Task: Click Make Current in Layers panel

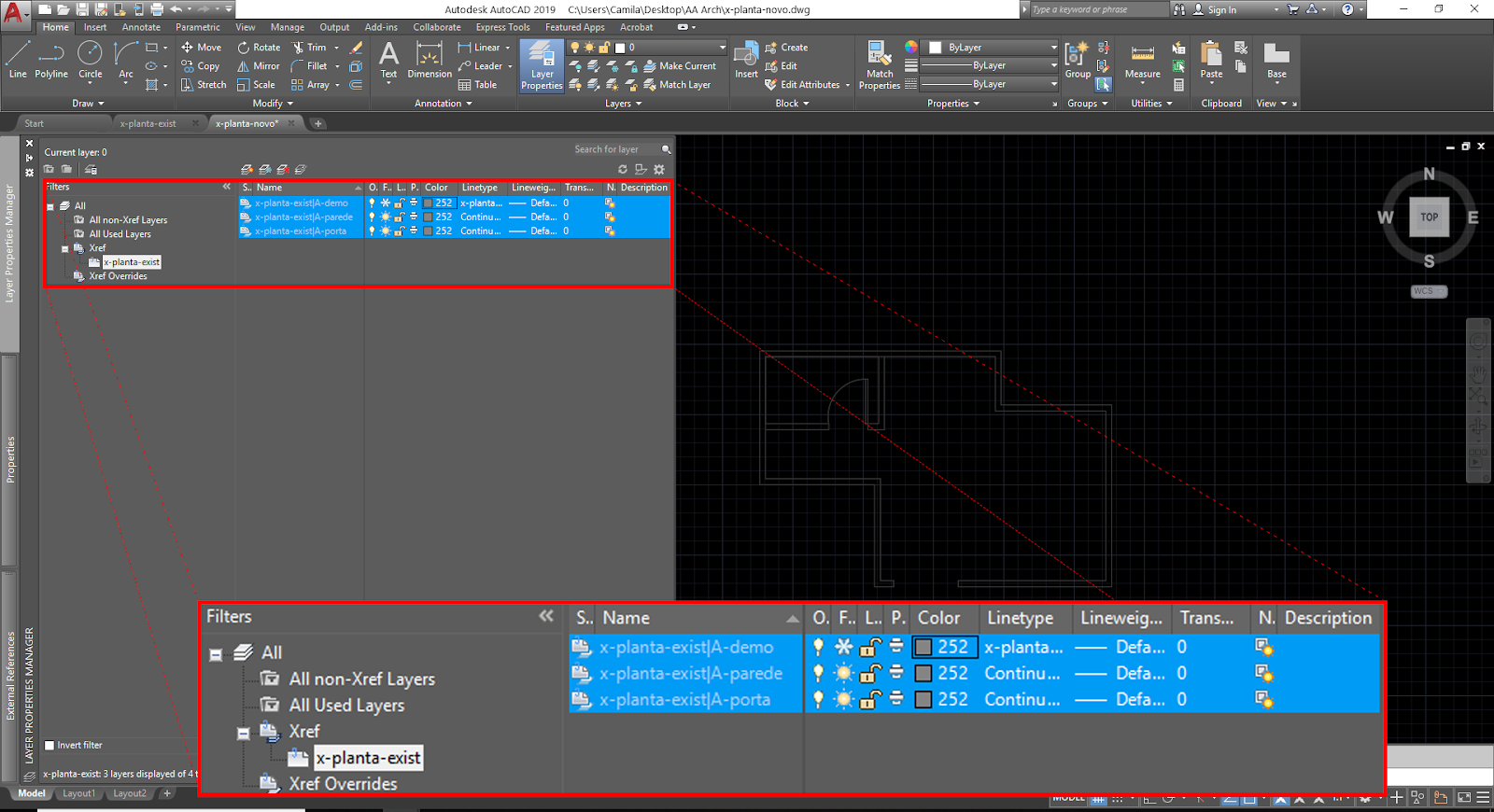Action: pyautogui.click(x=680, y=66)
